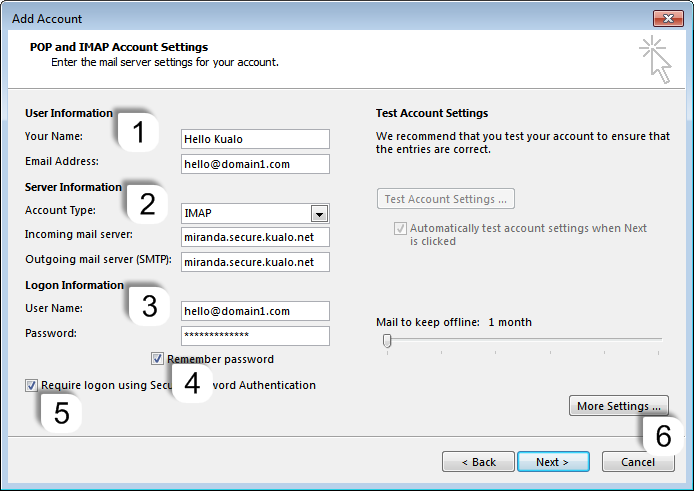The height and width of the screenshot is (491, 694).
Task: Click the 'Mail to keep offline:' label
Action: tap(428, 322)
